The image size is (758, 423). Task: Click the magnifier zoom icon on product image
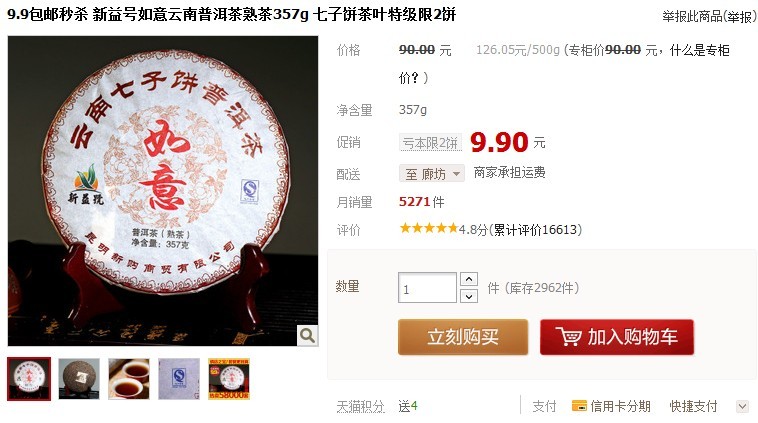307,335
